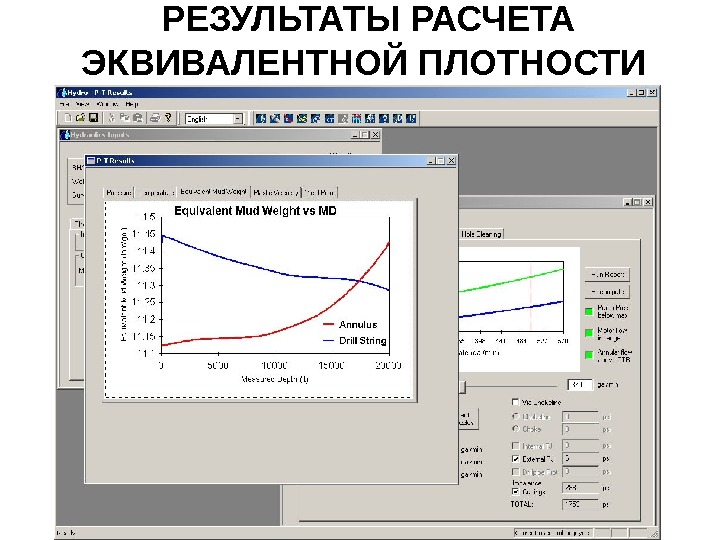Toggle the External TJ checkbox
Viewport: 720px width, 540px height.
[515, 459]
